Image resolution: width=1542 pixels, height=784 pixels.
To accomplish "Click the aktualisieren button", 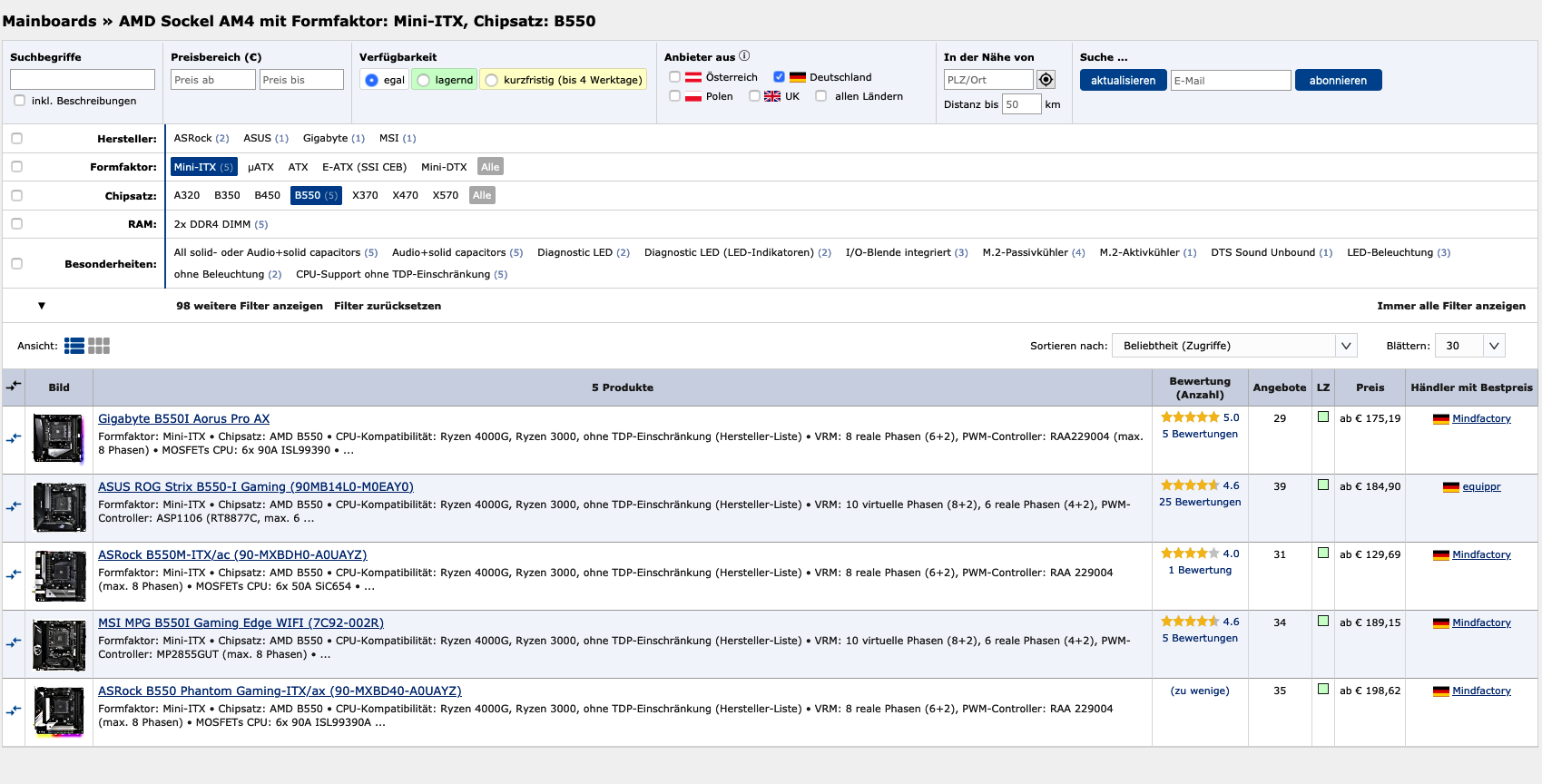I will (1124, 80).
